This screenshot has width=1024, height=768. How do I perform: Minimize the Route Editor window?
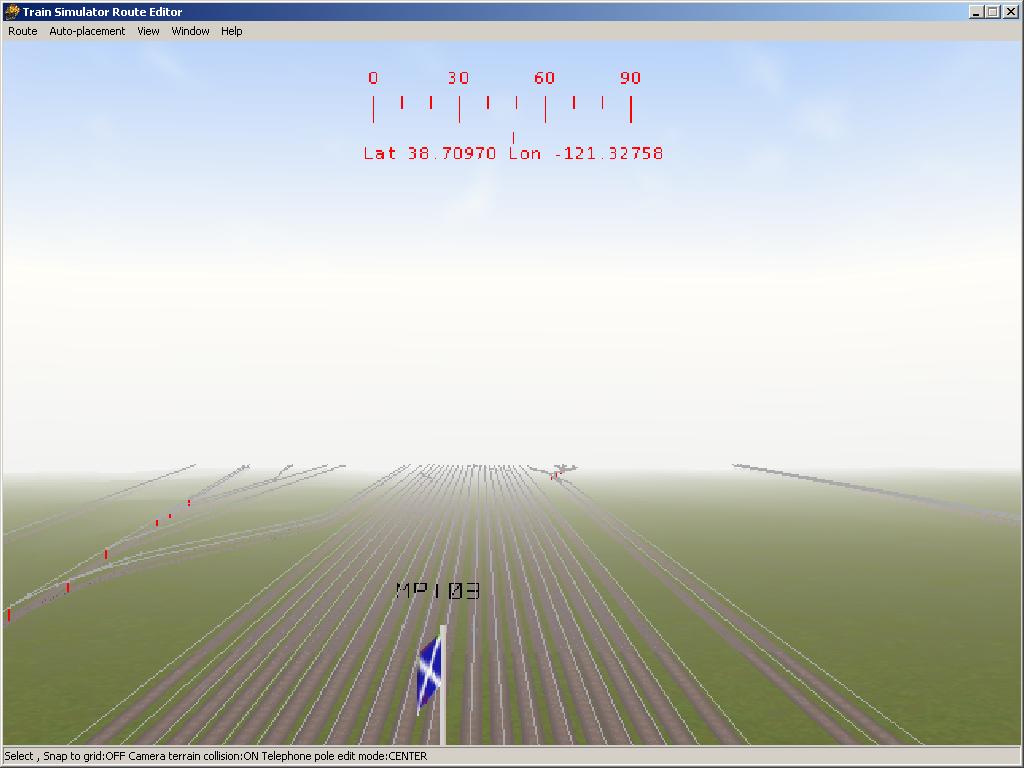(x=976, y=12)
